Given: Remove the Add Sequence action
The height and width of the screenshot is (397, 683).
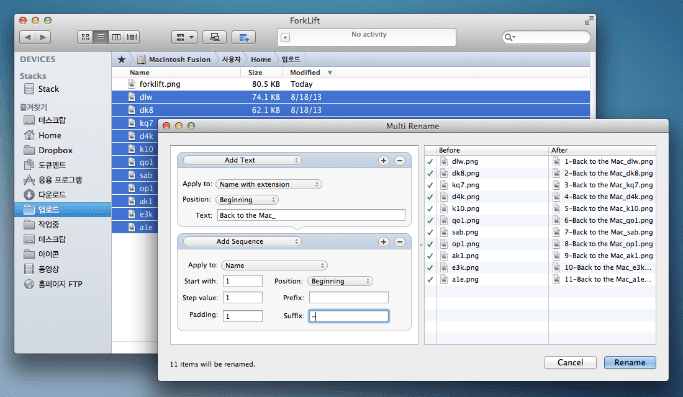Looking at the screenshot, I should point(400,242).
